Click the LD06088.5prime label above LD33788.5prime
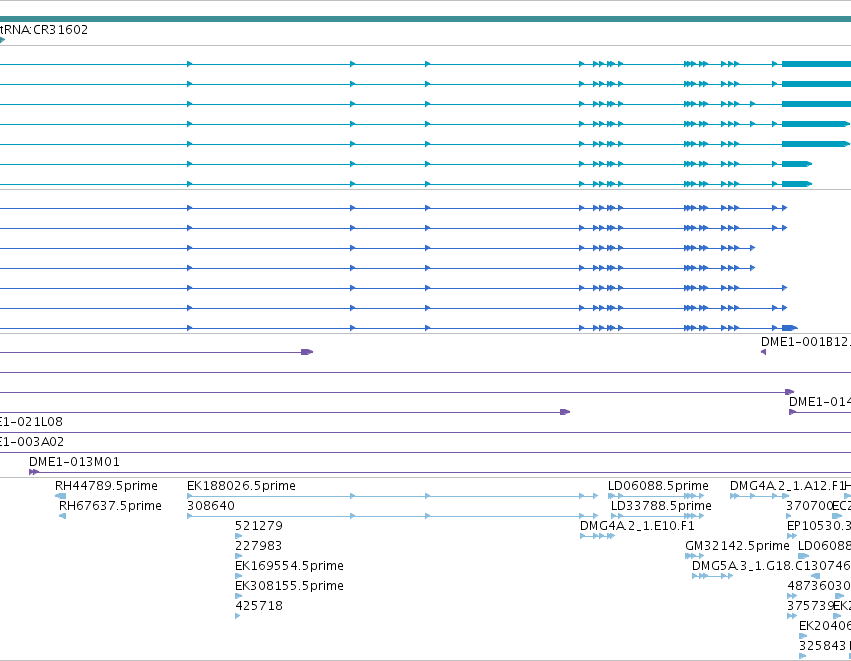 [x=658, y=486]
